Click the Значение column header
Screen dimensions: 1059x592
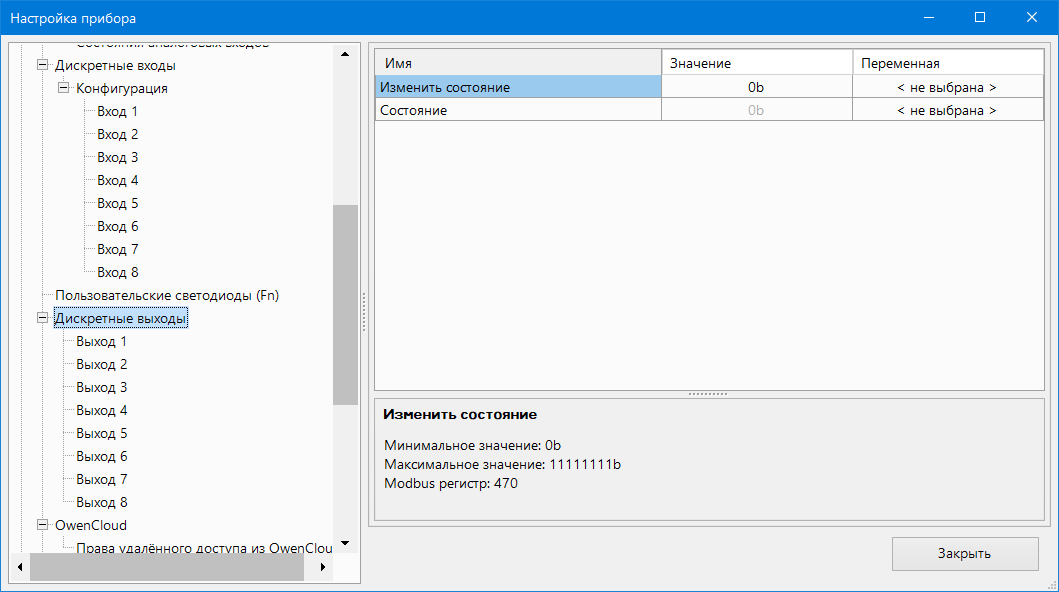click(x=756, y=63)
